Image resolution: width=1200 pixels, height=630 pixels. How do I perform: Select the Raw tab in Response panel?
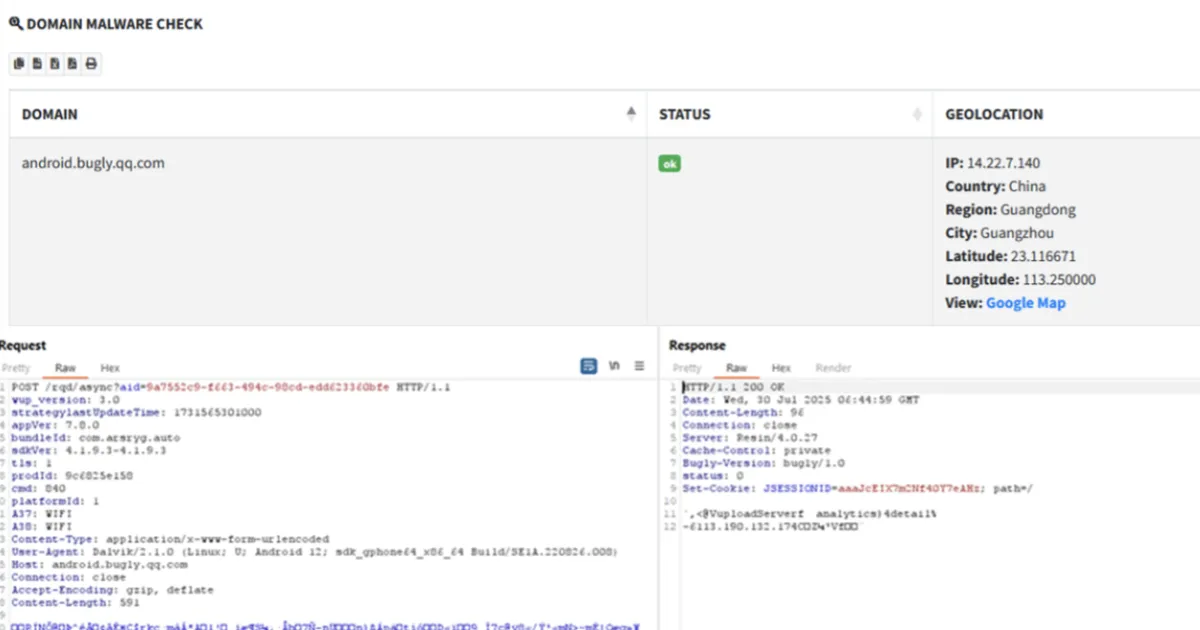(x=736, y=368)
